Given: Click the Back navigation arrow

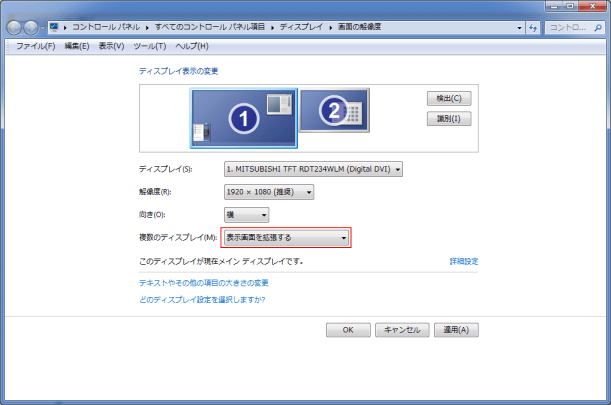Looking at the screenshot, I should (14, 28).
